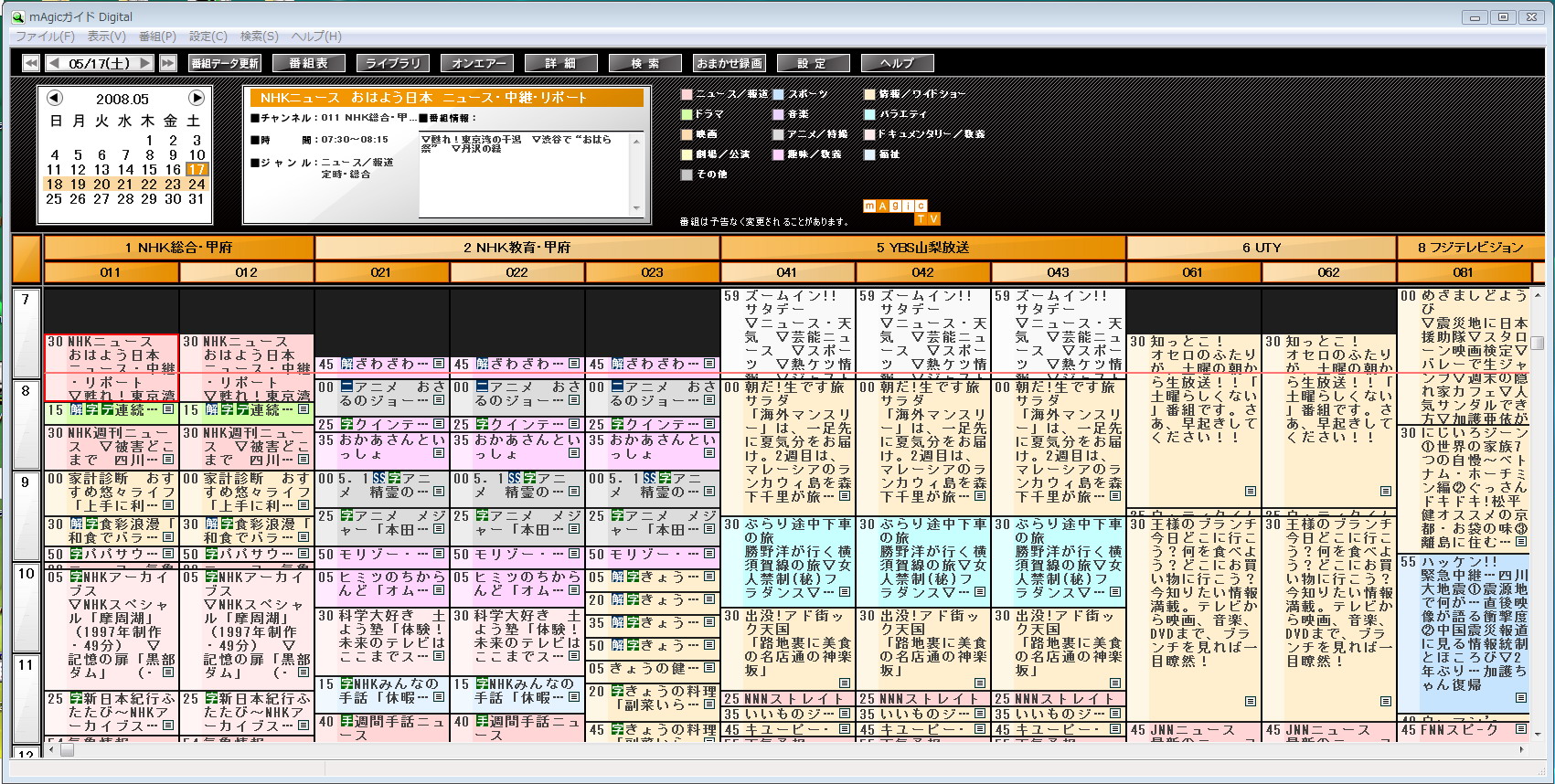This screenshot has width=1555, height=784.
Task: Pick date 18 in the calendar
Action: click(55, 184)
